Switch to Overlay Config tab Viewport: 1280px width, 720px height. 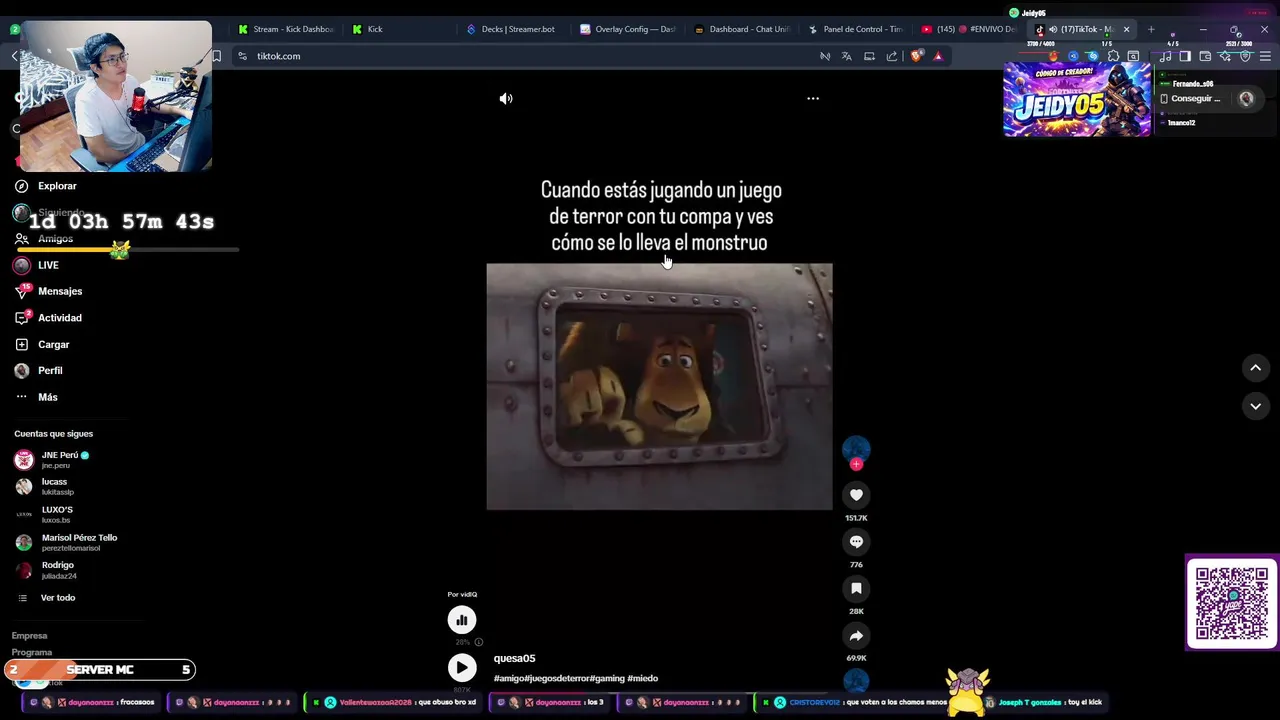click(628, 29)
